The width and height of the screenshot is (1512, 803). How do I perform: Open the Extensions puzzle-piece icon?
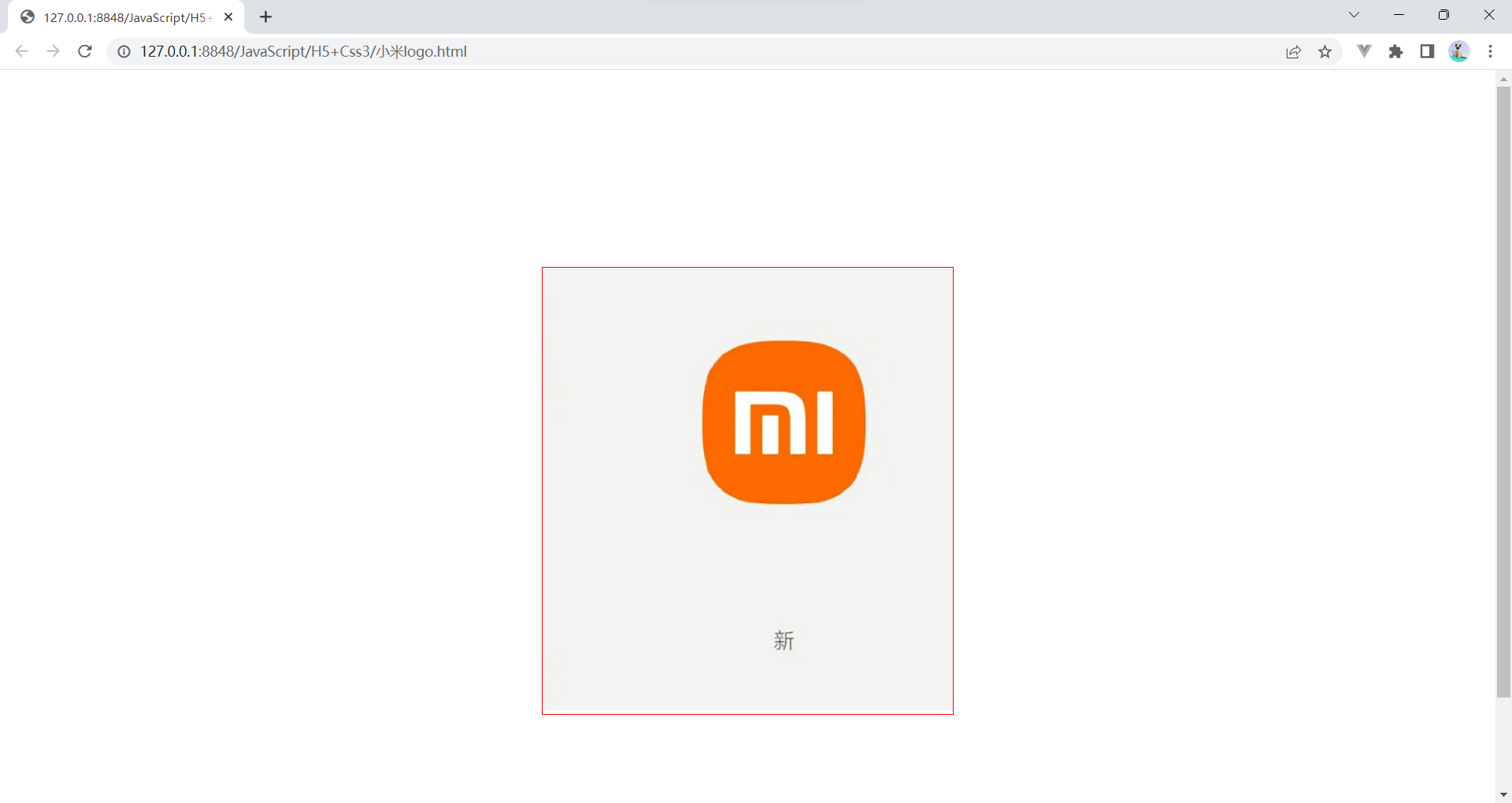(x=1396, y=51)
